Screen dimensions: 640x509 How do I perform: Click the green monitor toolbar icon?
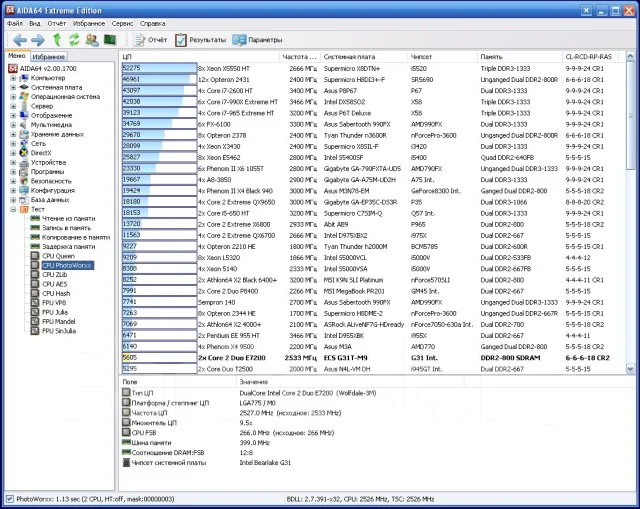click(x=110, y=40)
